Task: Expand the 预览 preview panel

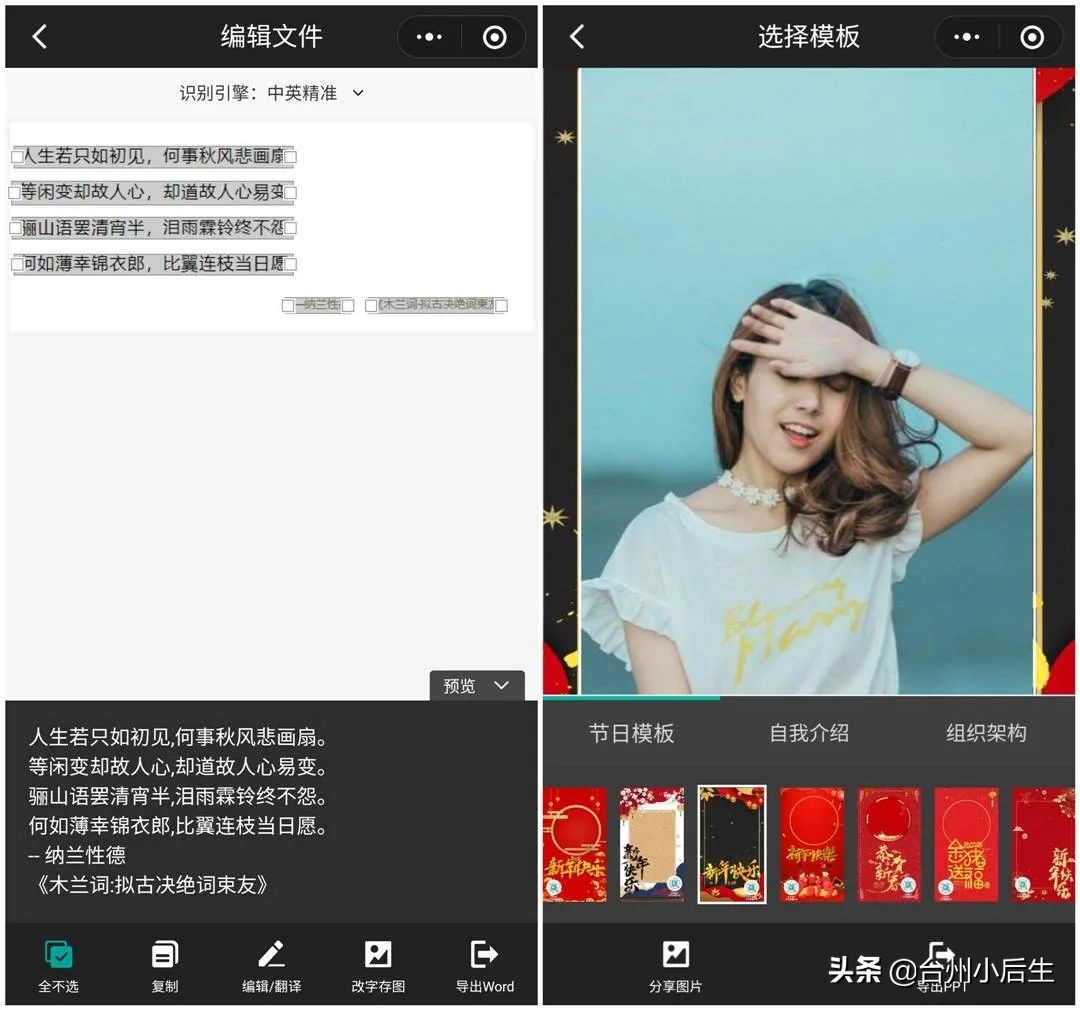Action: (x=477, y=686)
